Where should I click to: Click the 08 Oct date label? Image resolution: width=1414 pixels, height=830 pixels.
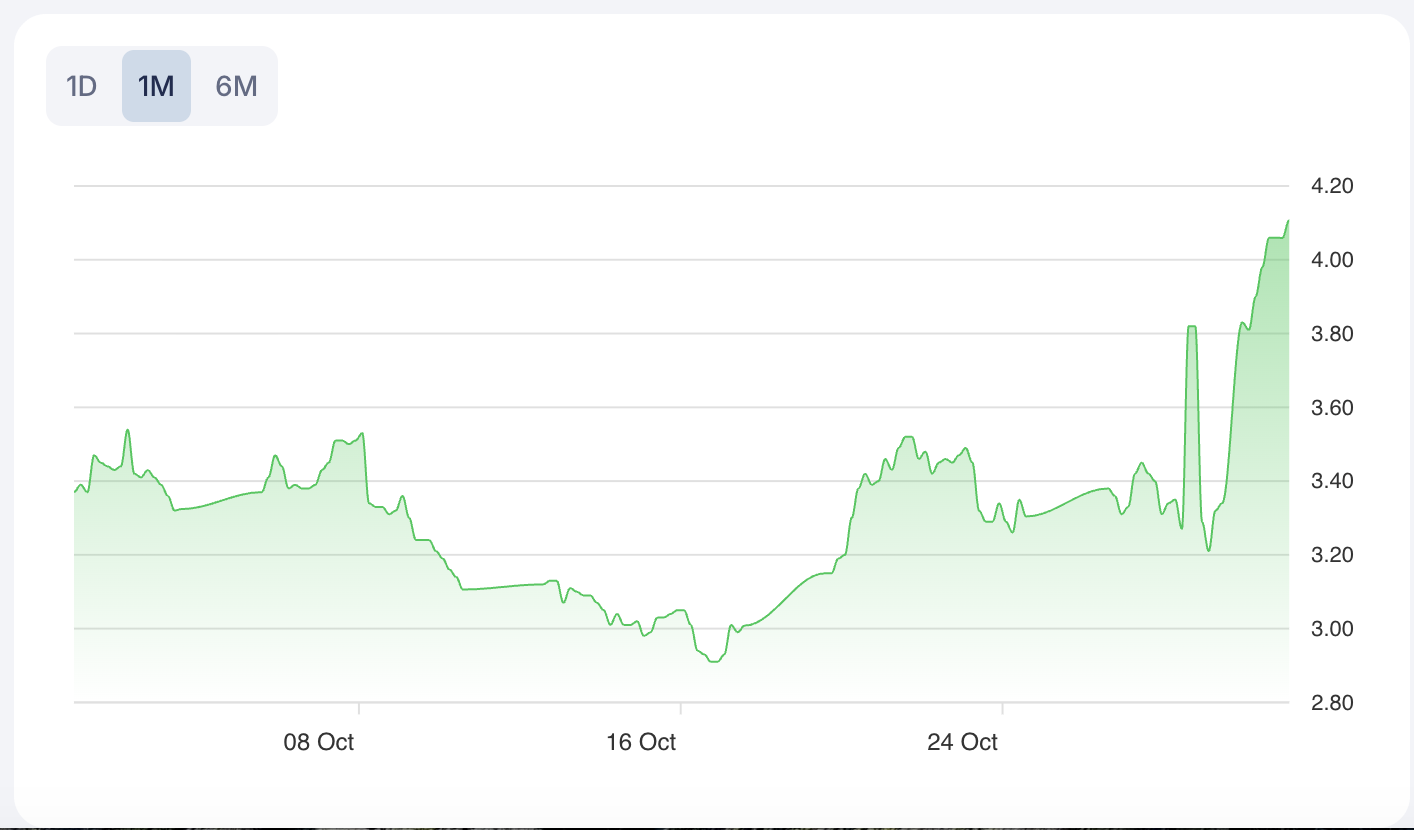(x=319, y=742)
